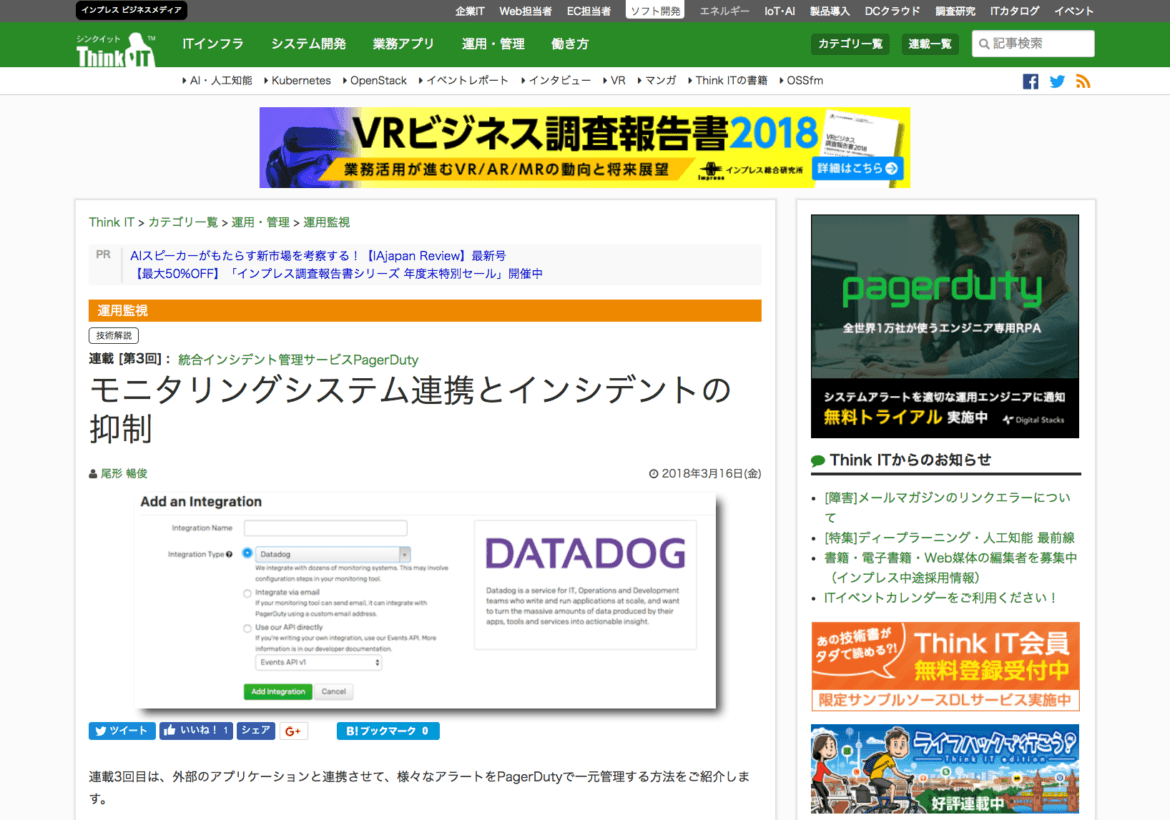Select the EC担当者 top tab
Screen dimensions: 1170x820
588,11
